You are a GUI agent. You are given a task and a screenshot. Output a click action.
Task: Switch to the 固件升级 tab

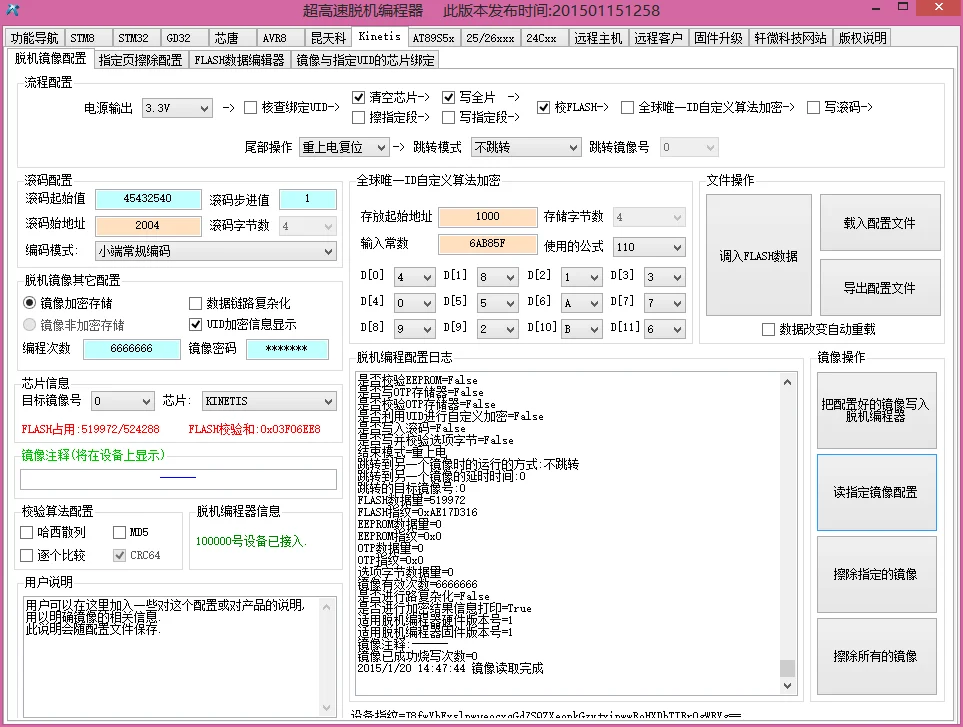719,38
